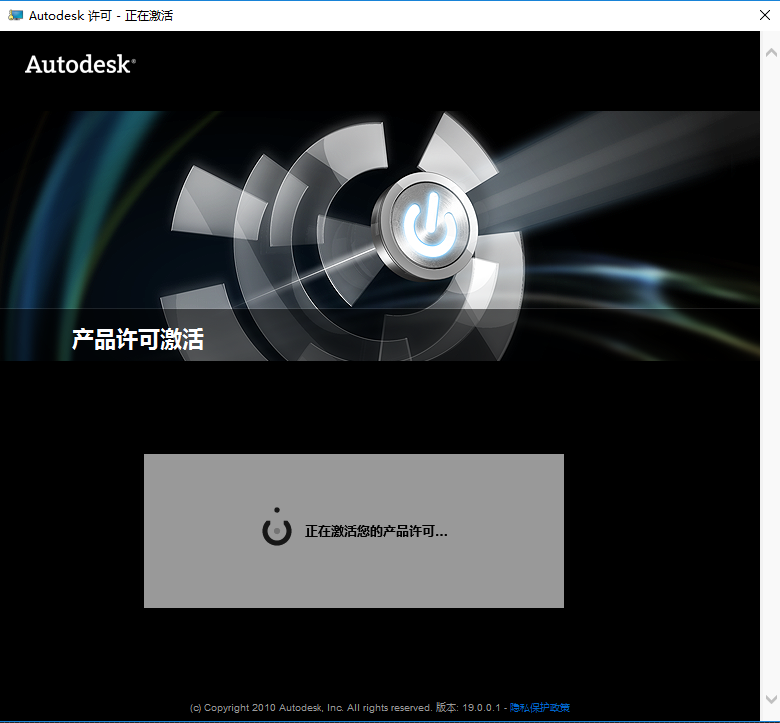Image resolution: width=780 pixels, height=723 pixels.
Task: Click the scrollbar down arrow
Action: 771,699
